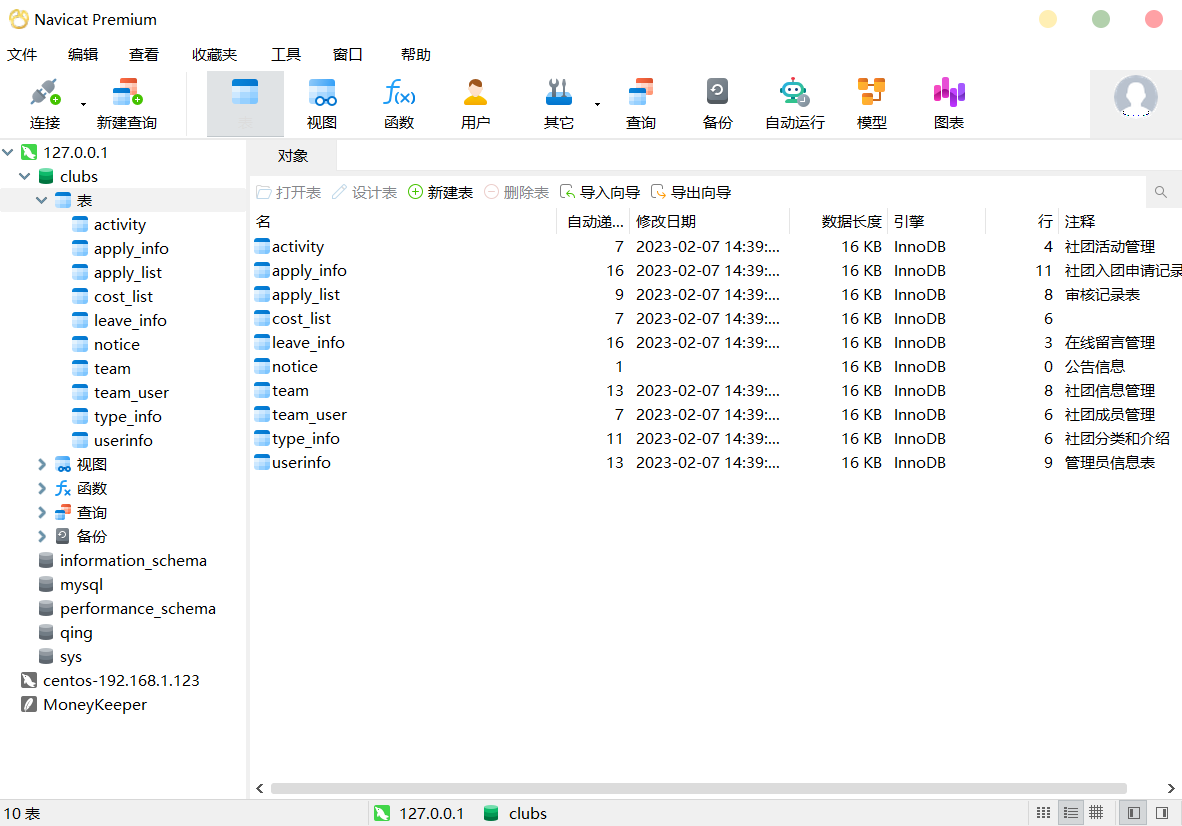
Task: Collapse the clubs database node
Action: (x=25, y=176)
